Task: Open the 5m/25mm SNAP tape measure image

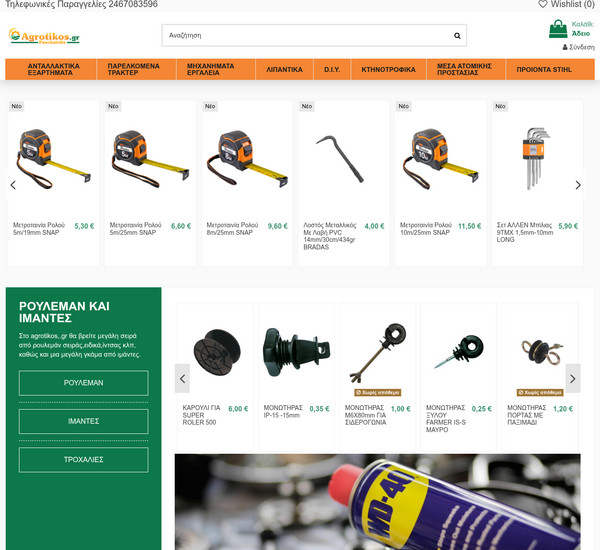Action: tap(150, 159)
